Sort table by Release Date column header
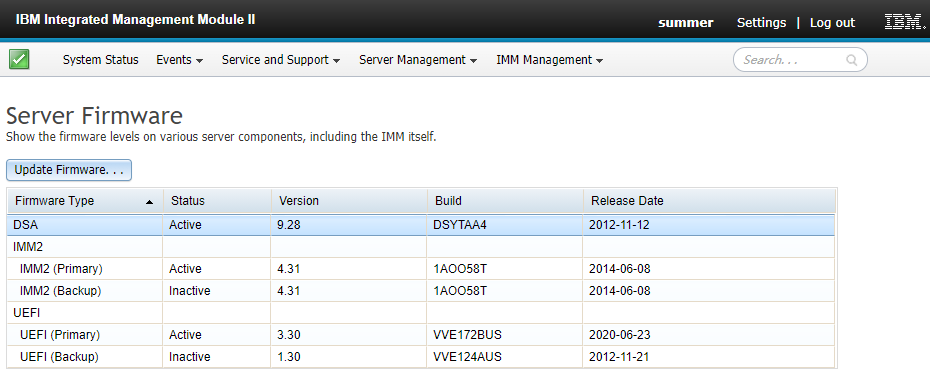The height and width of the screenshot is (378, 930). pos(709,201)
